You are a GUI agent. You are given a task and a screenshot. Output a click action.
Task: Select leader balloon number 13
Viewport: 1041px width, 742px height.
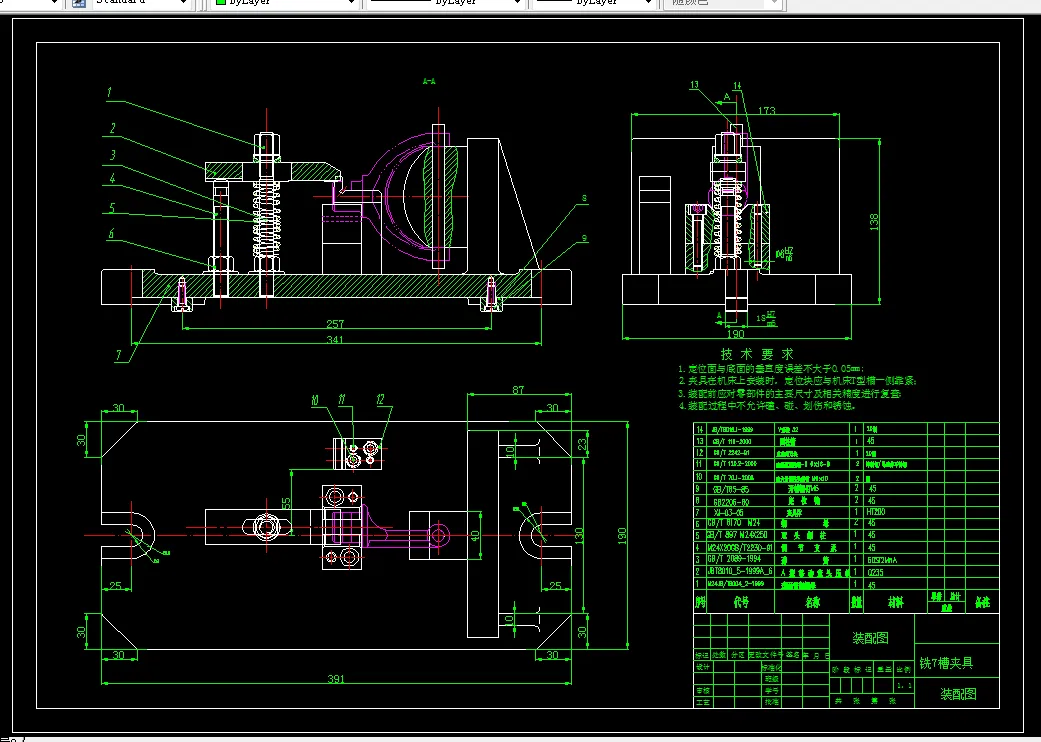point(694,85)
